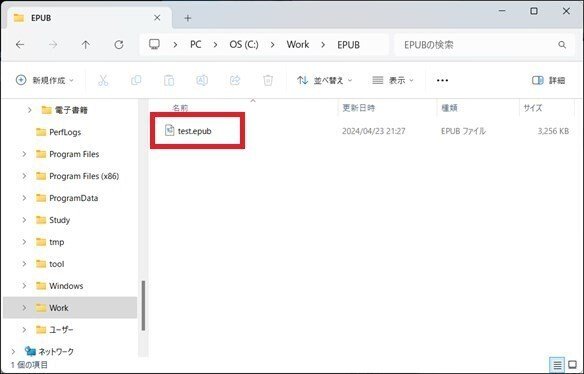Click PC in the address breadcrumb

click(196, 45)
